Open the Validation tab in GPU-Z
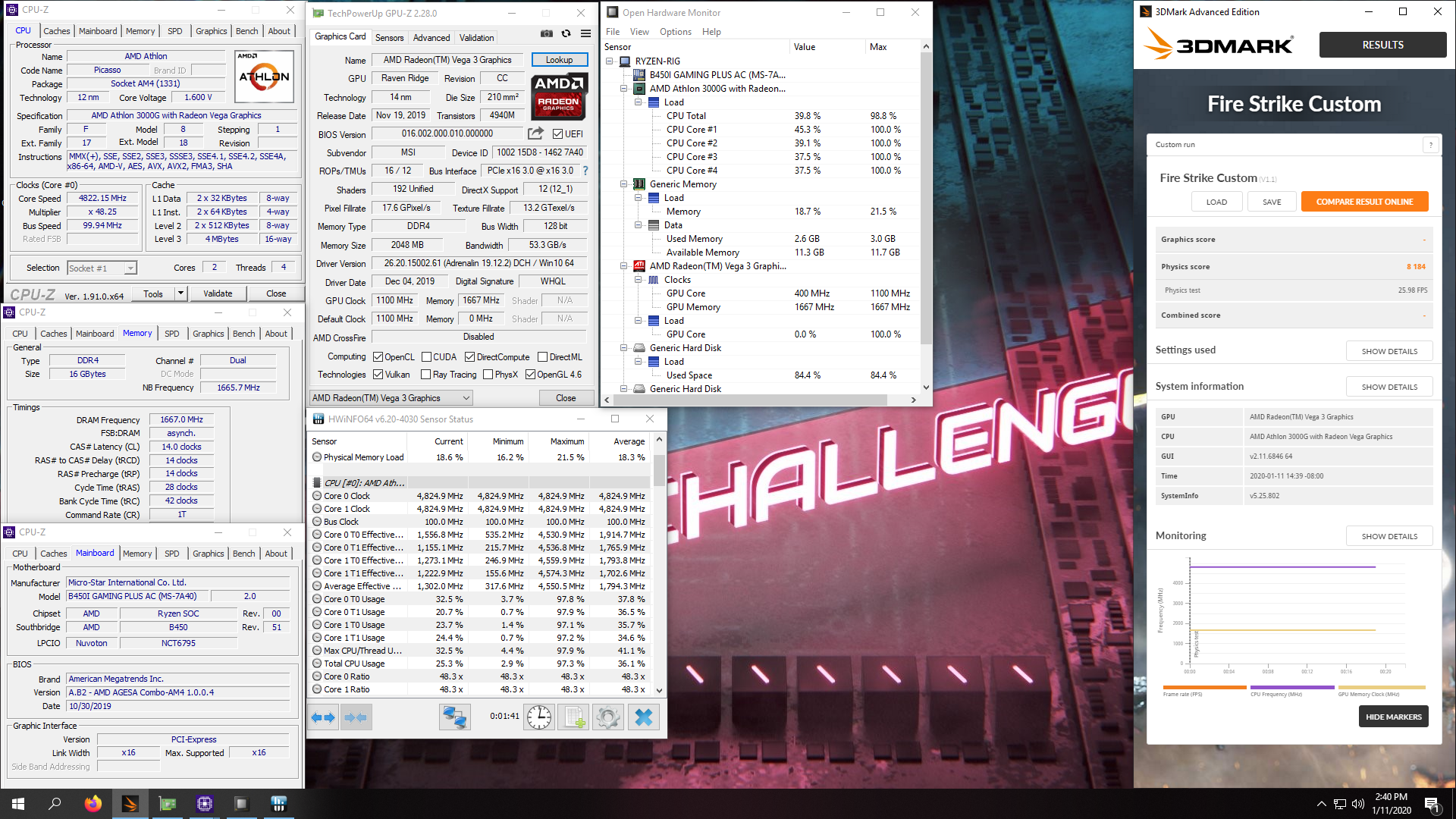 tap(476, 38)
